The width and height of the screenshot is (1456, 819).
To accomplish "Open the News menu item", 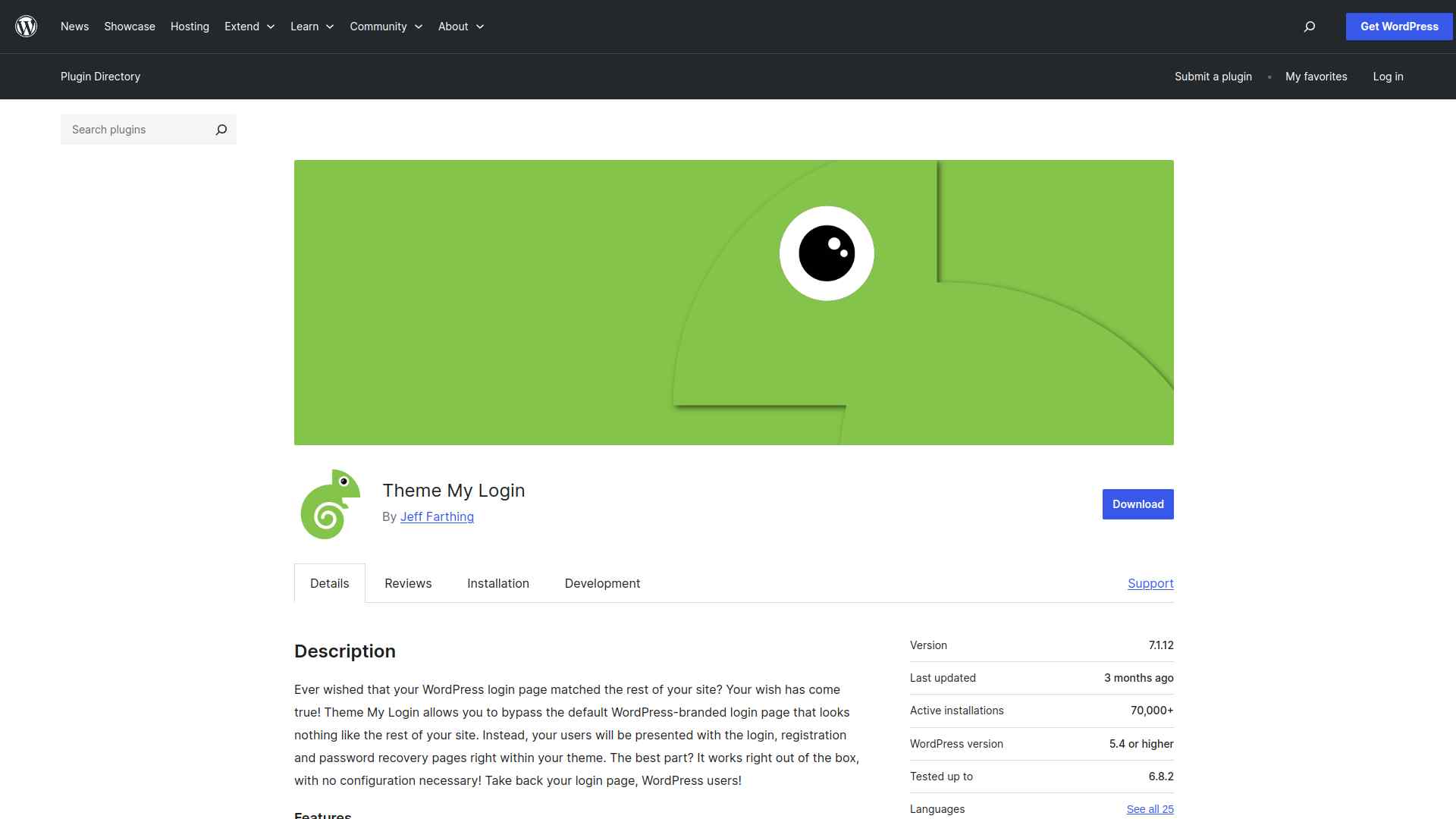I will pyautogui.click(x=74, y=27).
